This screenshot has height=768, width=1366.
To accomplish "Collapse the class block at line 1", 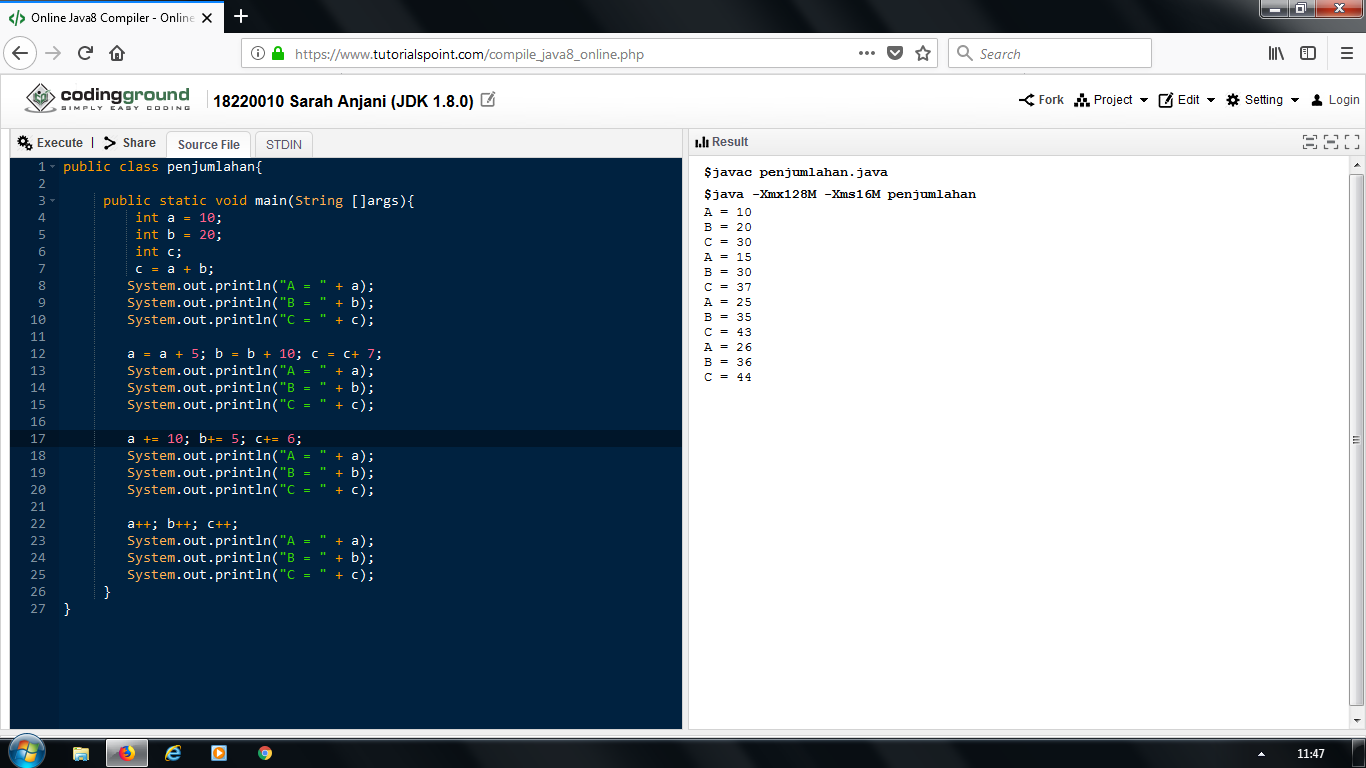I will pos(53,167).
